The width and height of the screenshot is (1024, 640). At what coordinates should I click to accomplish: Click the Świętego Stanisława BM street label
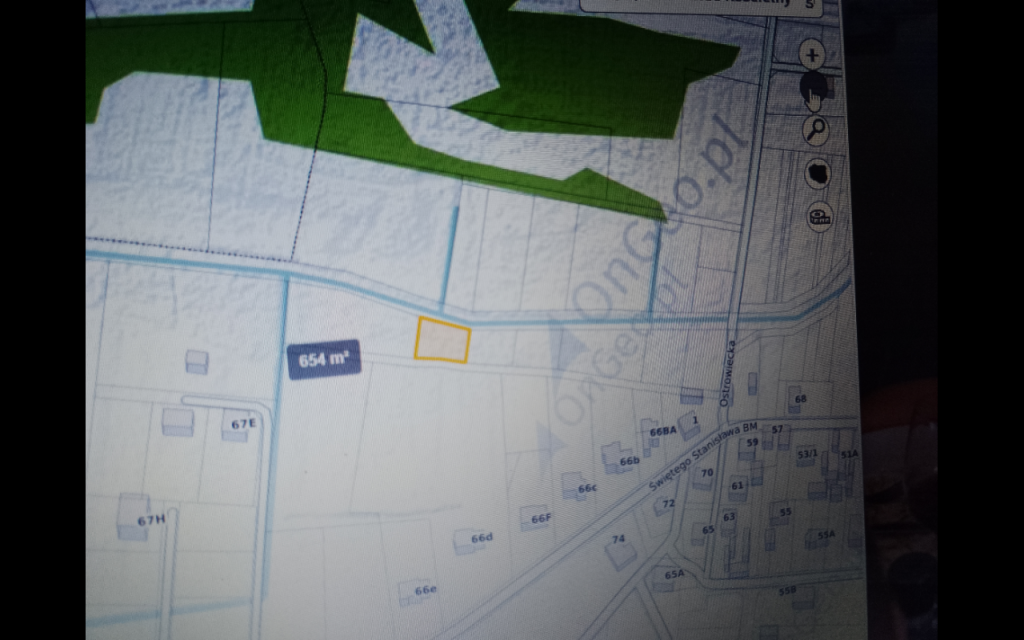pos(703,457)
